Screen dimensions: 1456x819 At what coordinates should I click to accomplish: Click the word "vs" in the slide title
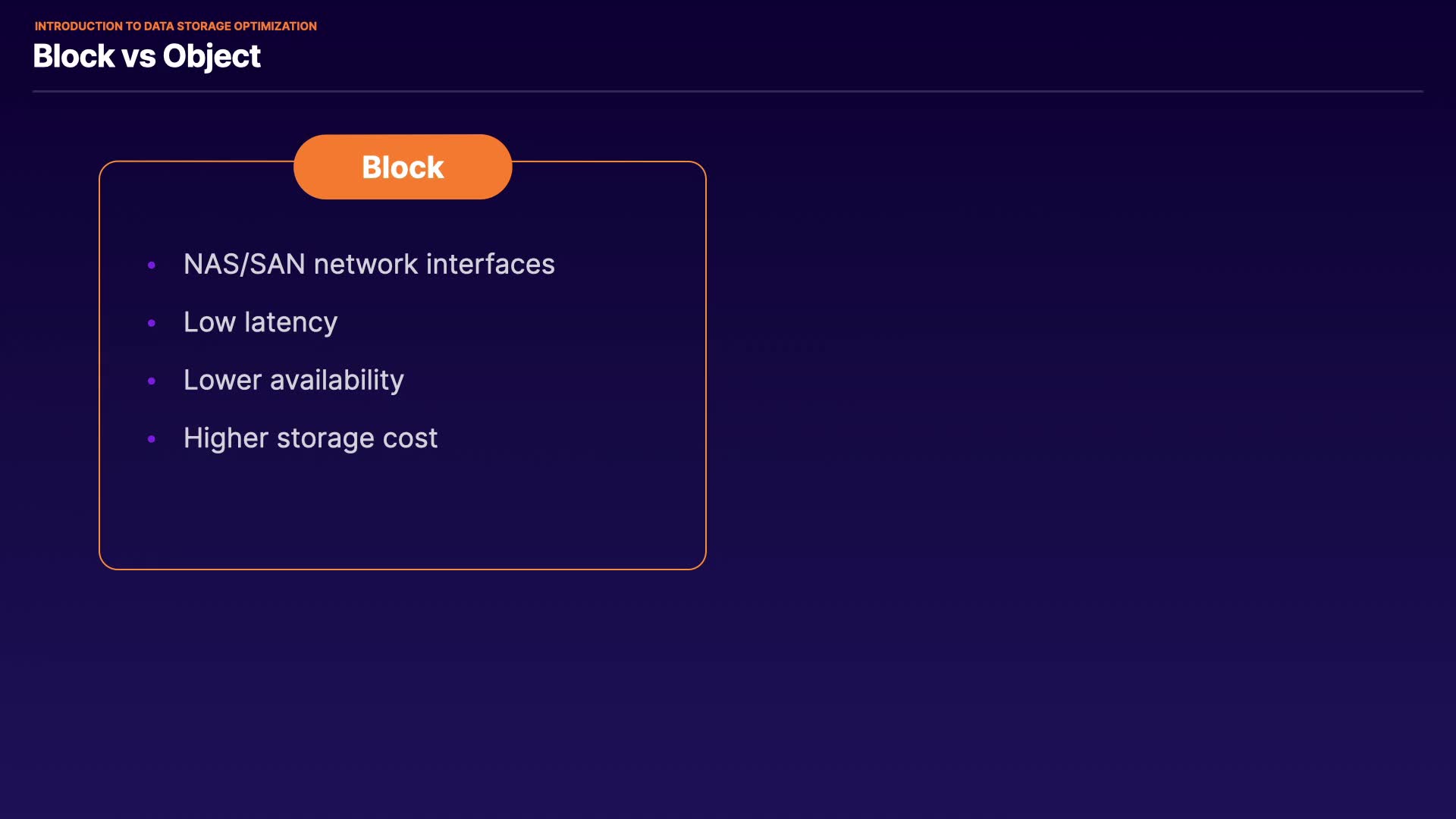coord(138,56)
